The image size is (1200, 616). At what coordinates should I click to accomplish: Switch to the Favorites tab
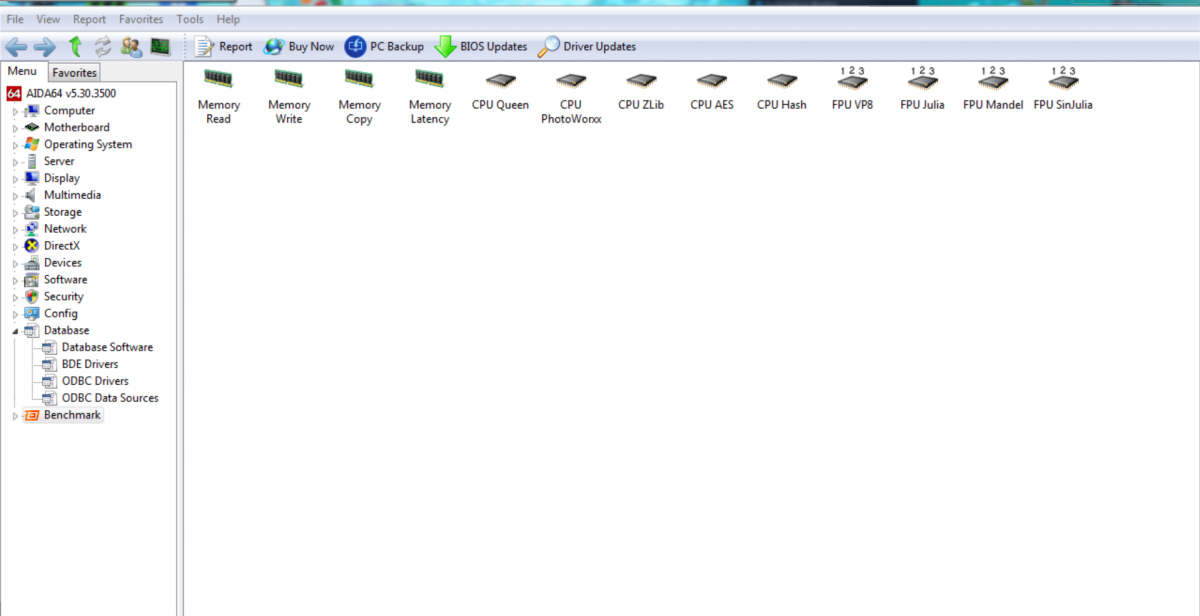(74, 72)
